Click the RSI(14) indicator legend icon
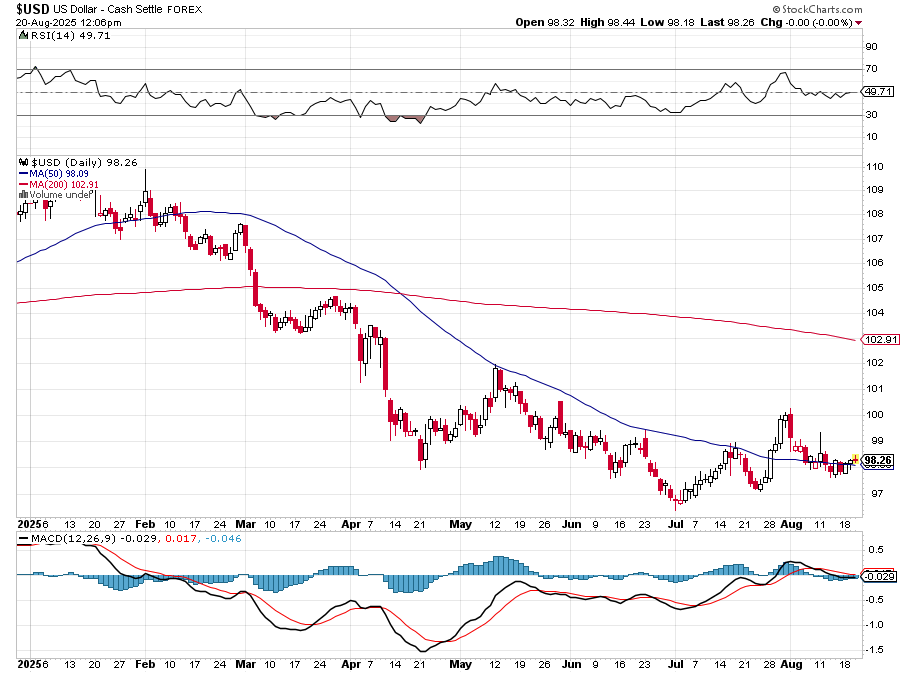The width and height of the screenshot is (900, 673). tap(23, 35)
